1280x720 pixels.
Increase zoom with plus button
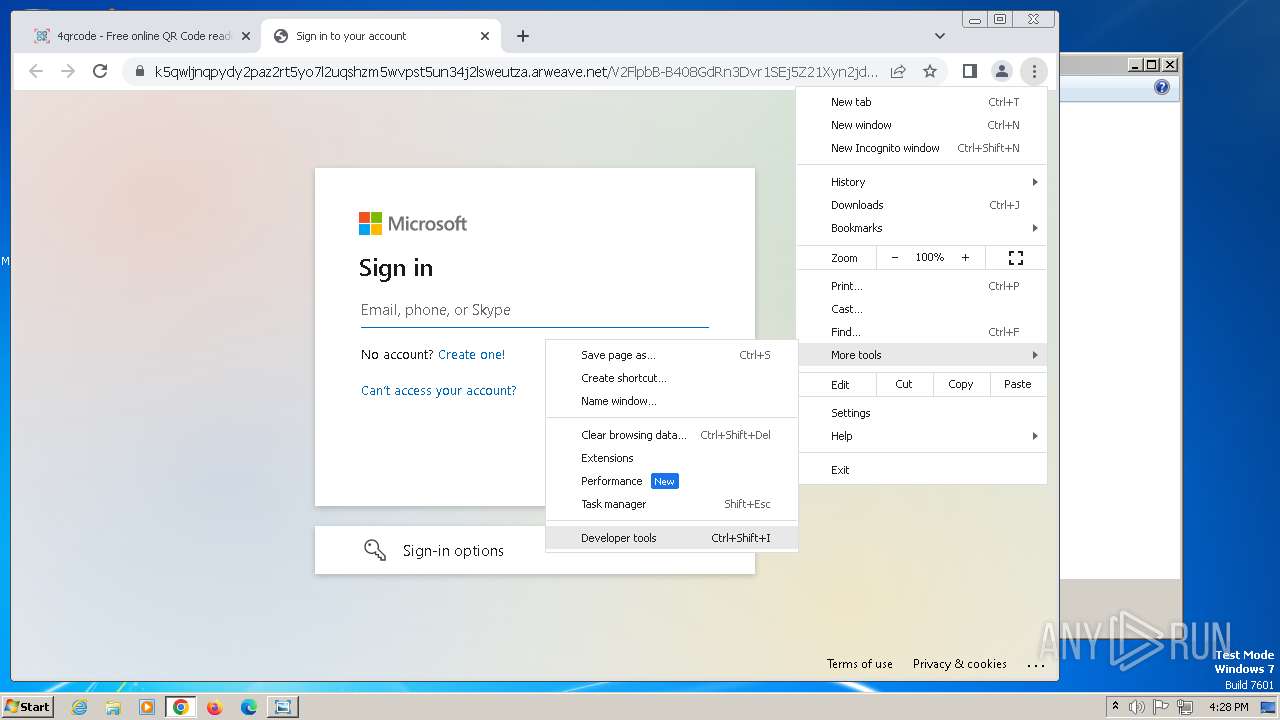pyautogui.click(x=965, y=258)
